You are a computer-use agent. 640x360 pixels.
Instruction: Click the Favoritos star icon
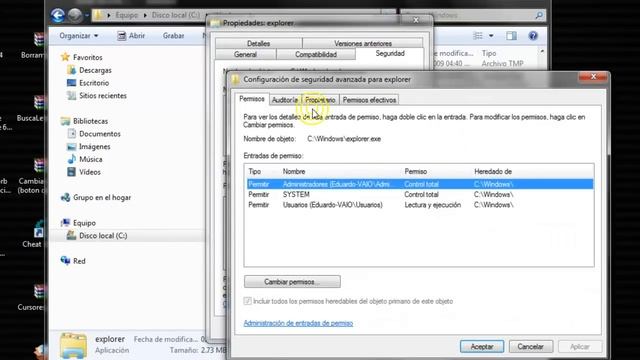point(65,57)
